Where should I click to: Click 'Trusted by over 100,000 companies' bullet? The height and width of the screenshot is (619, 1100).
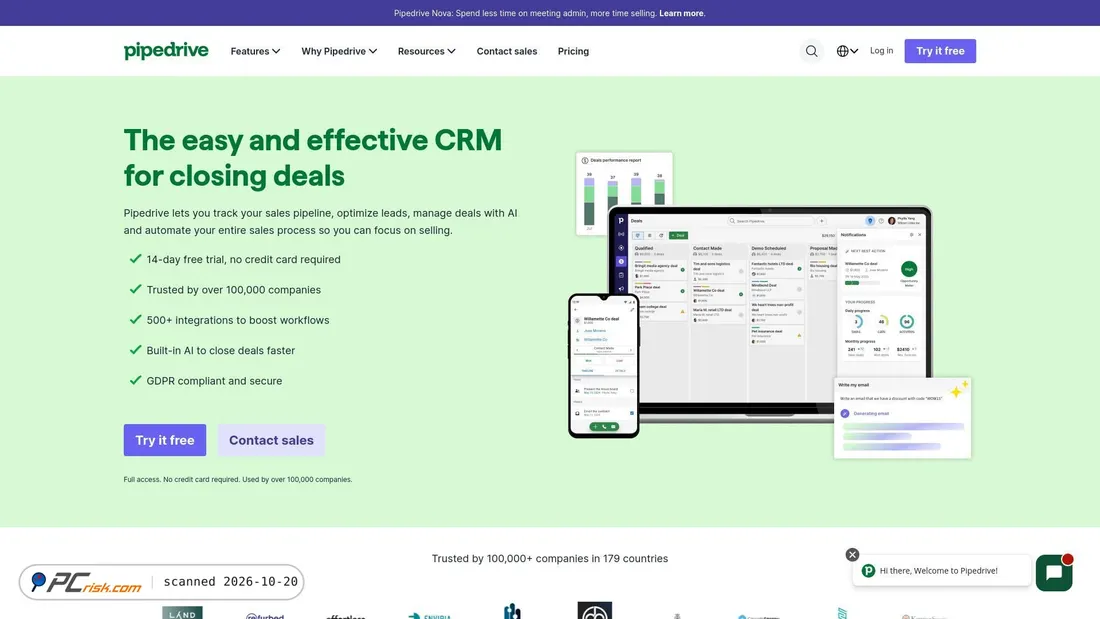click(x=234, y=290)
